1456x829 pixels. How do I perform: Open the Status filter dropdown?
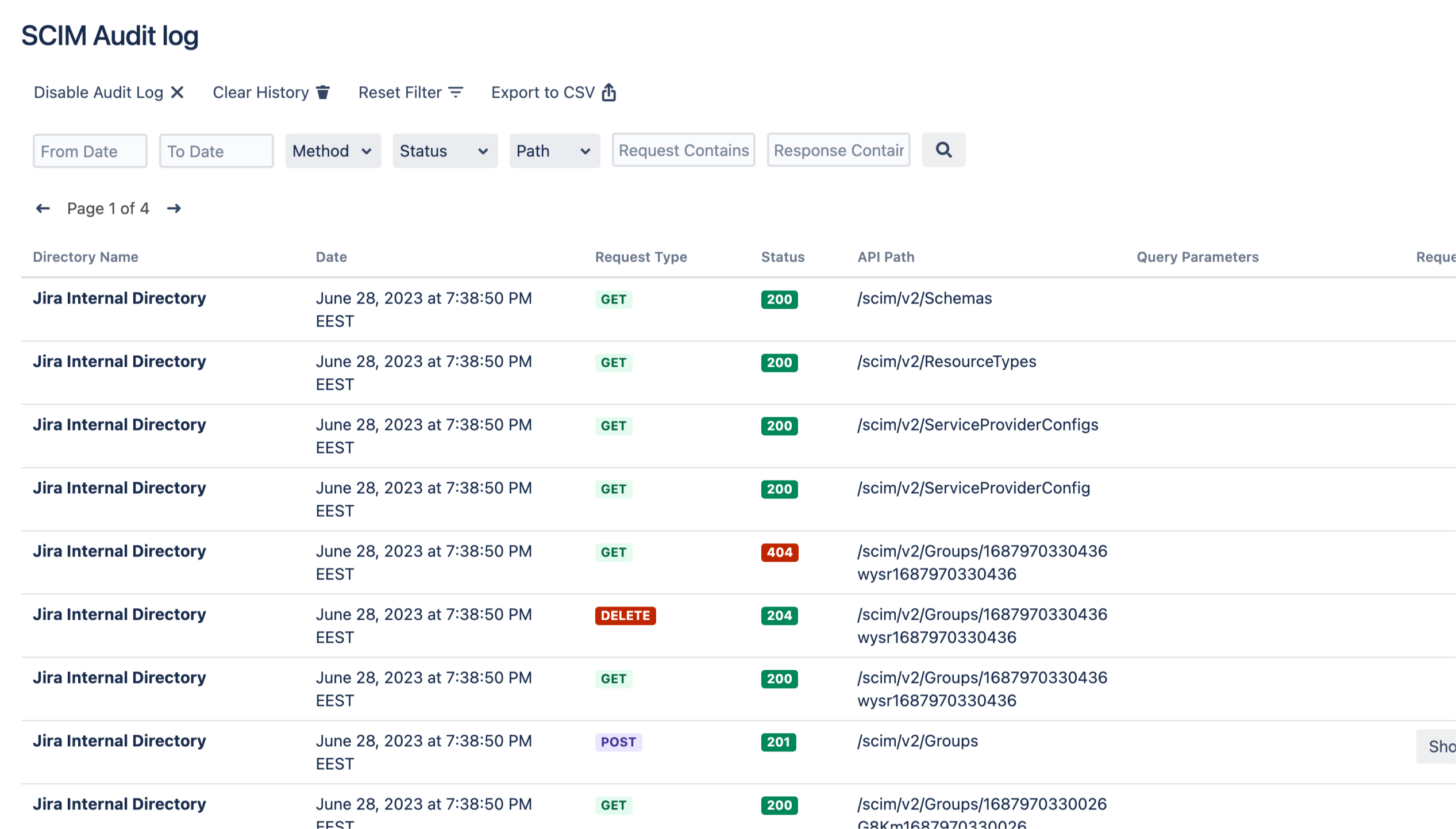(x=445, y=151)
